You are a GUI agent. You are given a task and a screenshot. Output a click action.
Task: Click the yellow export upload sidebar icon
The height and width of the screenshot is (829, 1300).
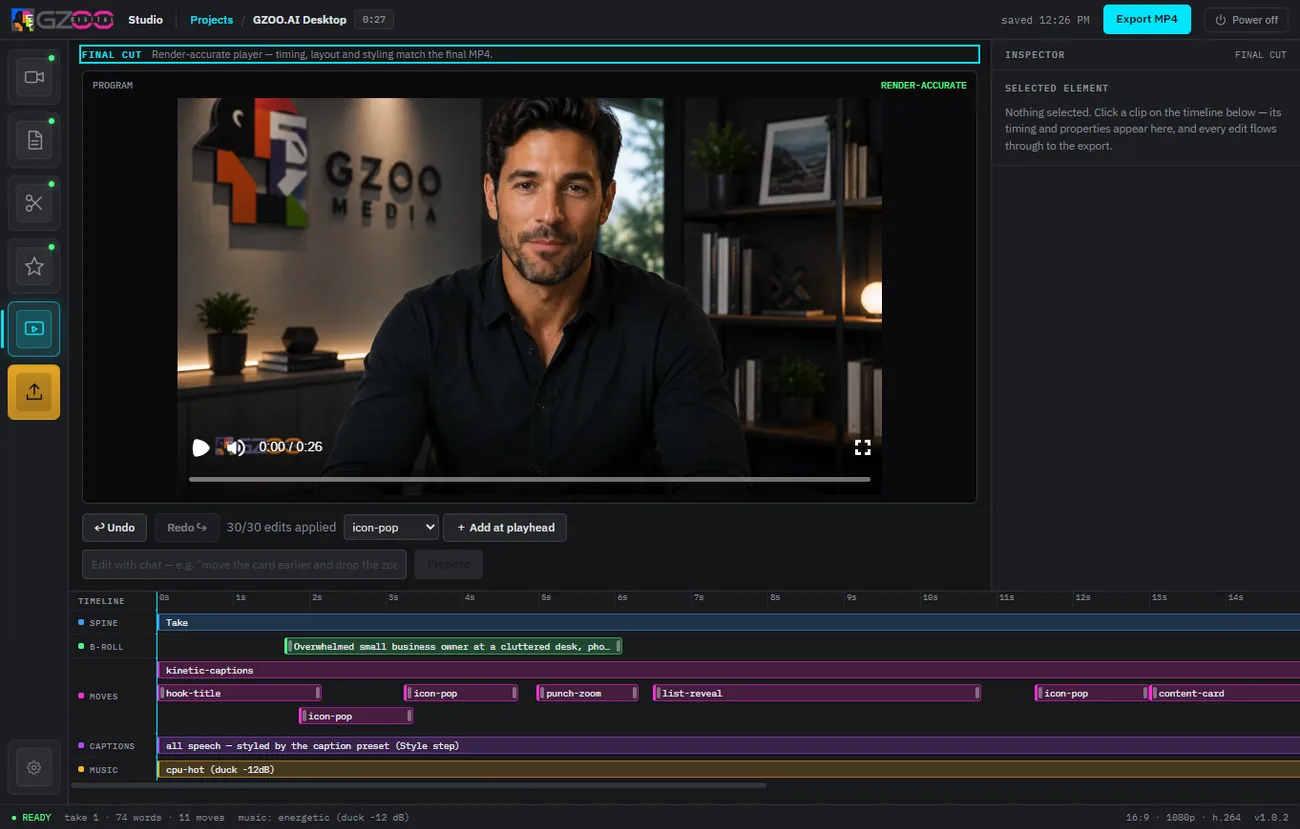[x=34, y=392]
